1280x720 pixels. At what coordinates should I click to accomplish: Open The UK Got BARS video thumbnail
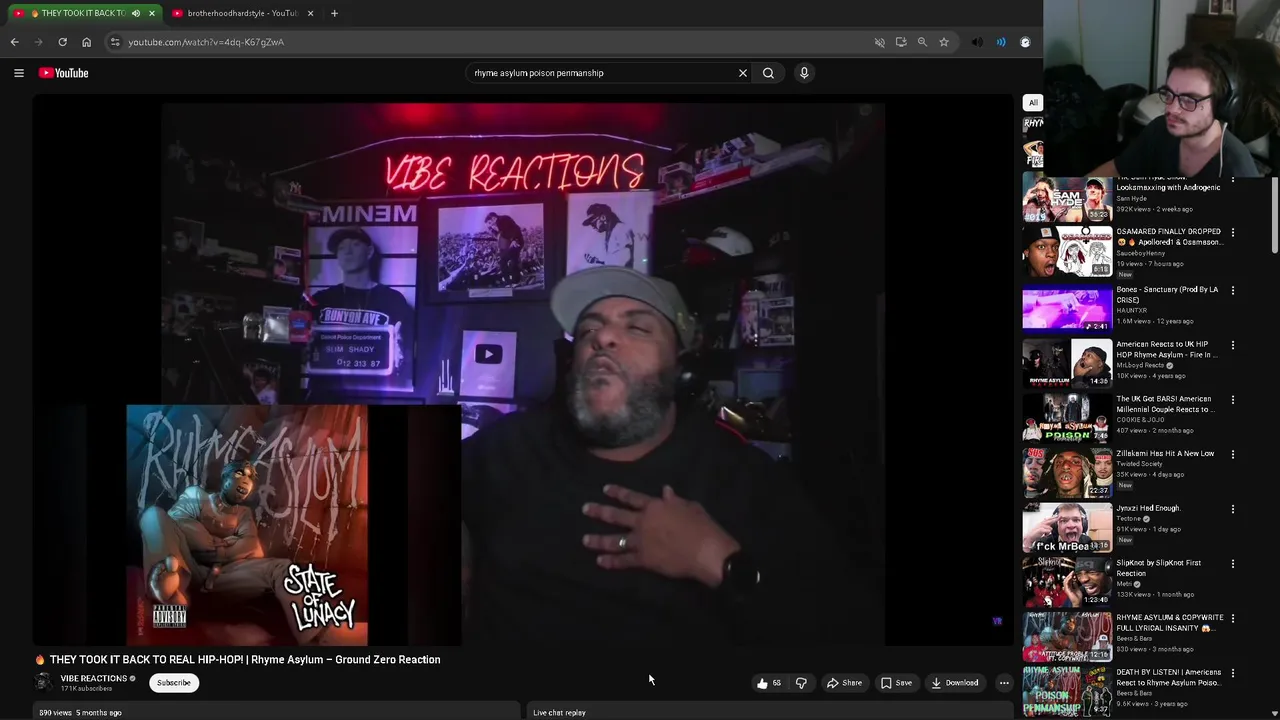(1067, 416)
